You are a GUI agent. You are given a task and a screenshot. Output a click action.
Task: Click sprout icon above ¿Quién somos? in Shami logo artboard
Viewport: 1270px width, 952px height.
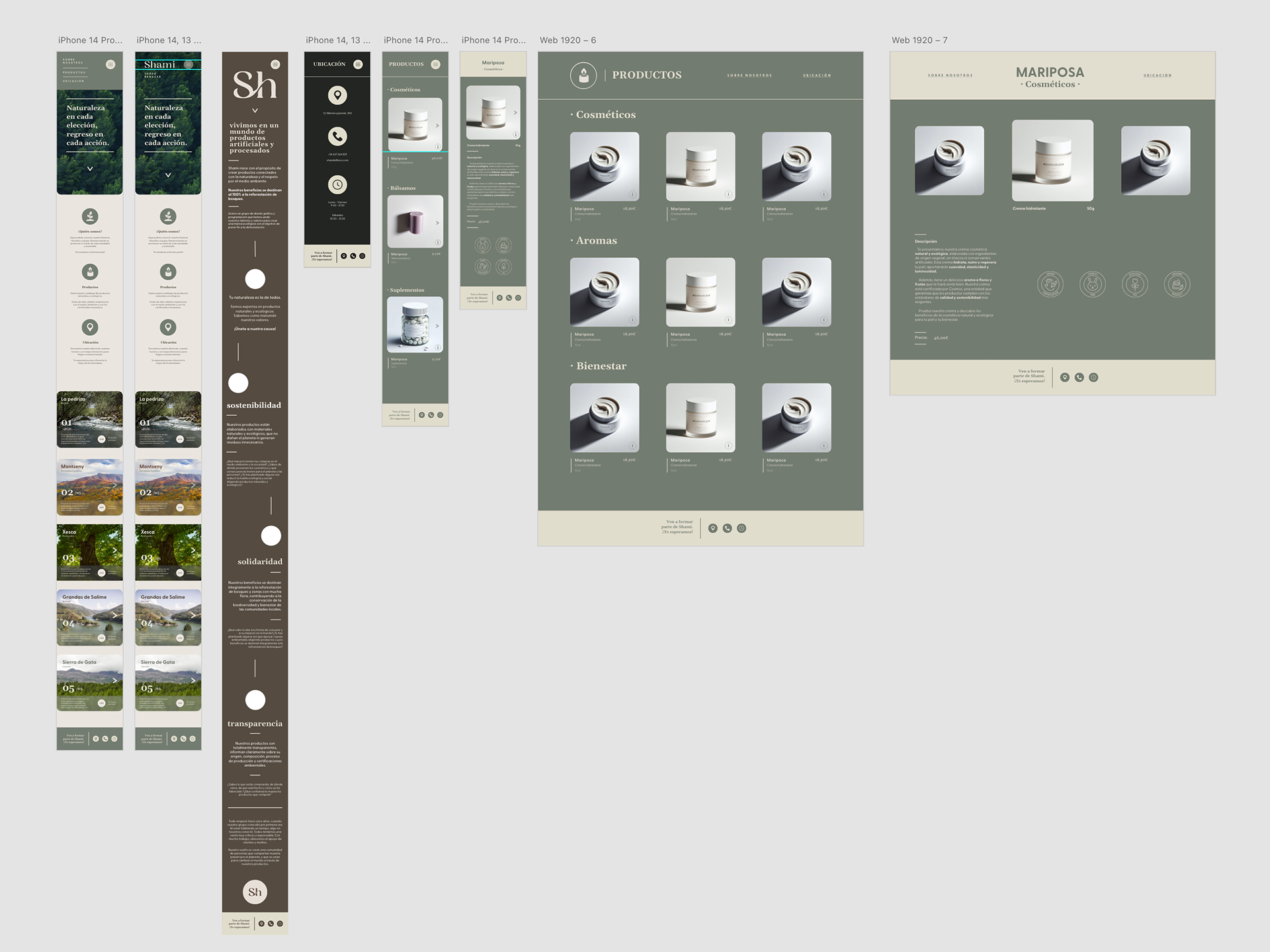168,216
